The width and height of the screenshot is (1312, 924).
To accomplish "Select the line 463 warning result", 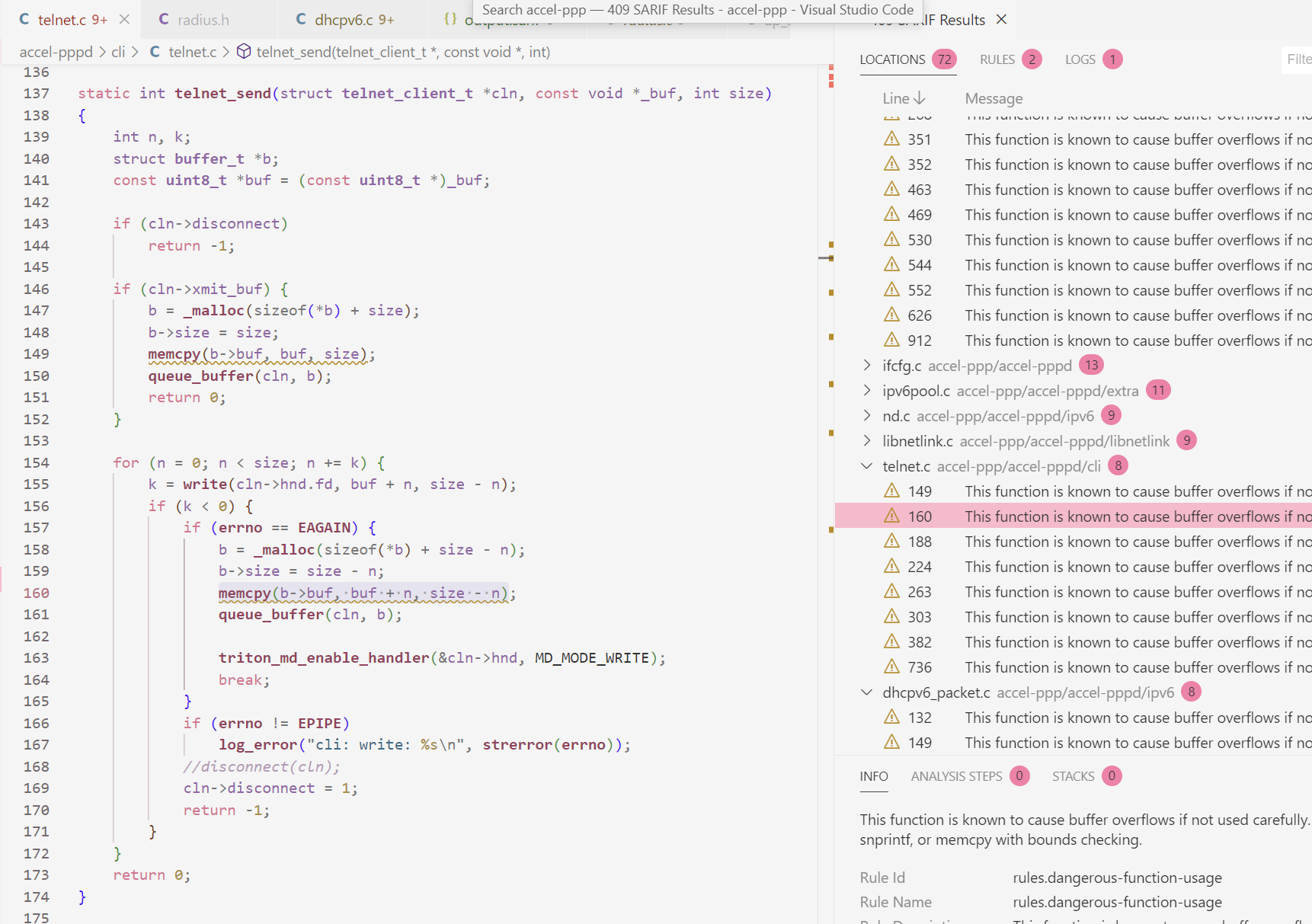I will pos(1074,190).
